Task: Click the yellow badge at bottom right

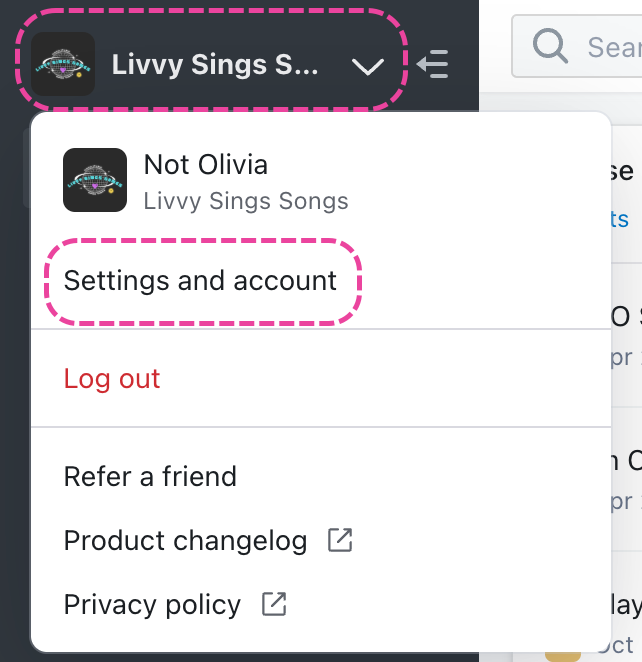Action: click(x=562, y=652)
